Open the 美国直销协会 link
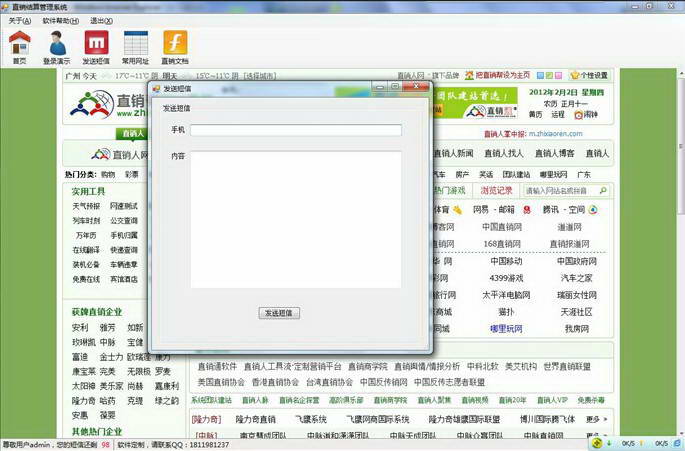Image resolution: width=685 pixels, height=451 pixels. pos(221,382)
